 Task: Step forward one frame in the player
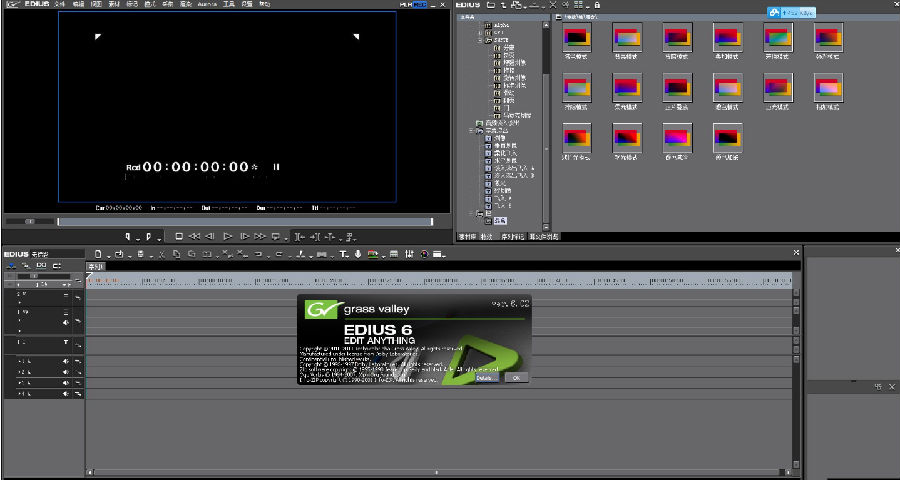(245, 236)
